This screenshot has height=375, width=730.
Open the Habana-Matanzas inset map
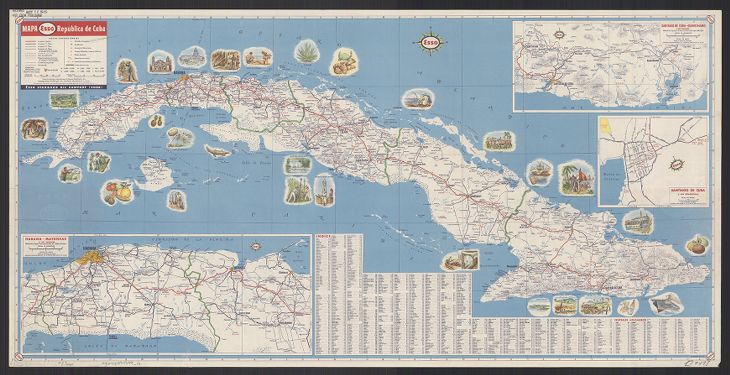[166, 294]
